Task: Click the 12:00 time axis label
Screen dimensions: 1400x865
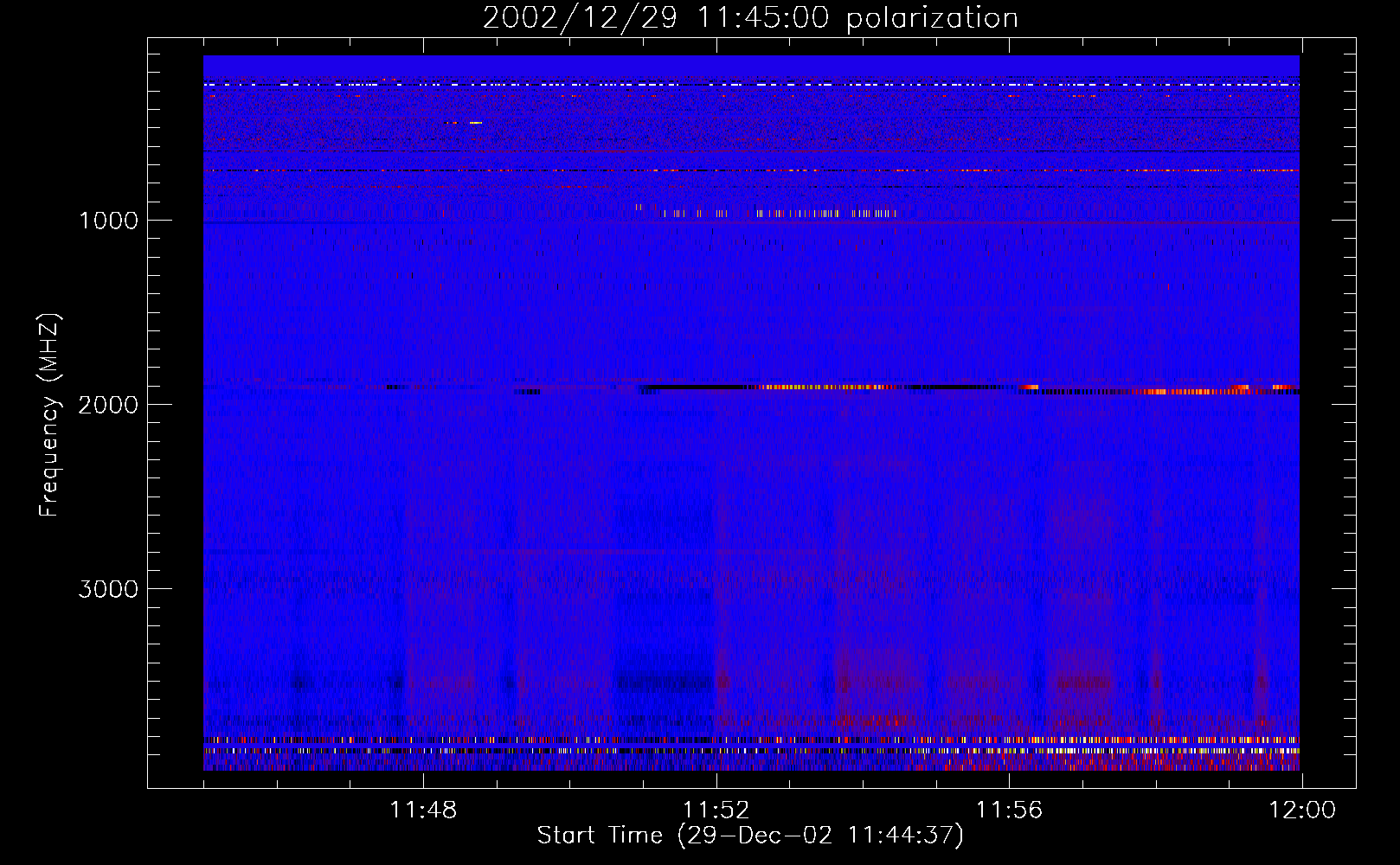Action: click(1302, 811)
